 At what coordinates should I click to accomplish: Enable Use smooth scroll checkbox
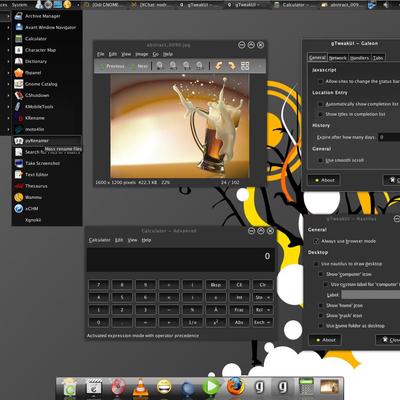321,160
